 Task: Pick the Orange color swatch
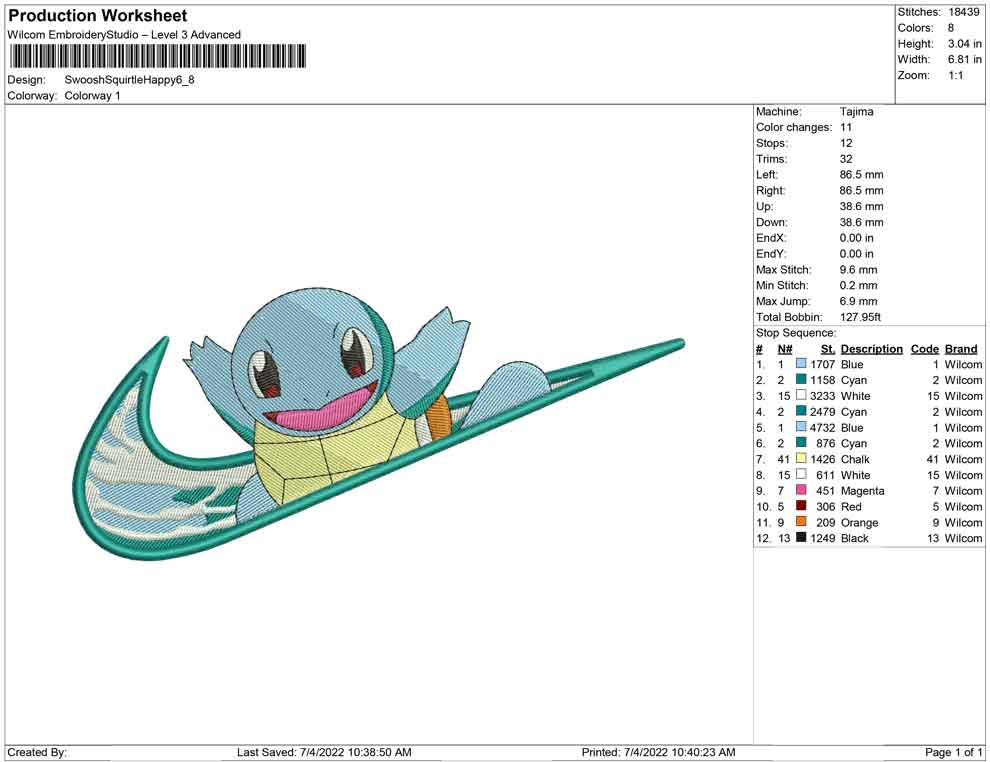coord(801,521)
